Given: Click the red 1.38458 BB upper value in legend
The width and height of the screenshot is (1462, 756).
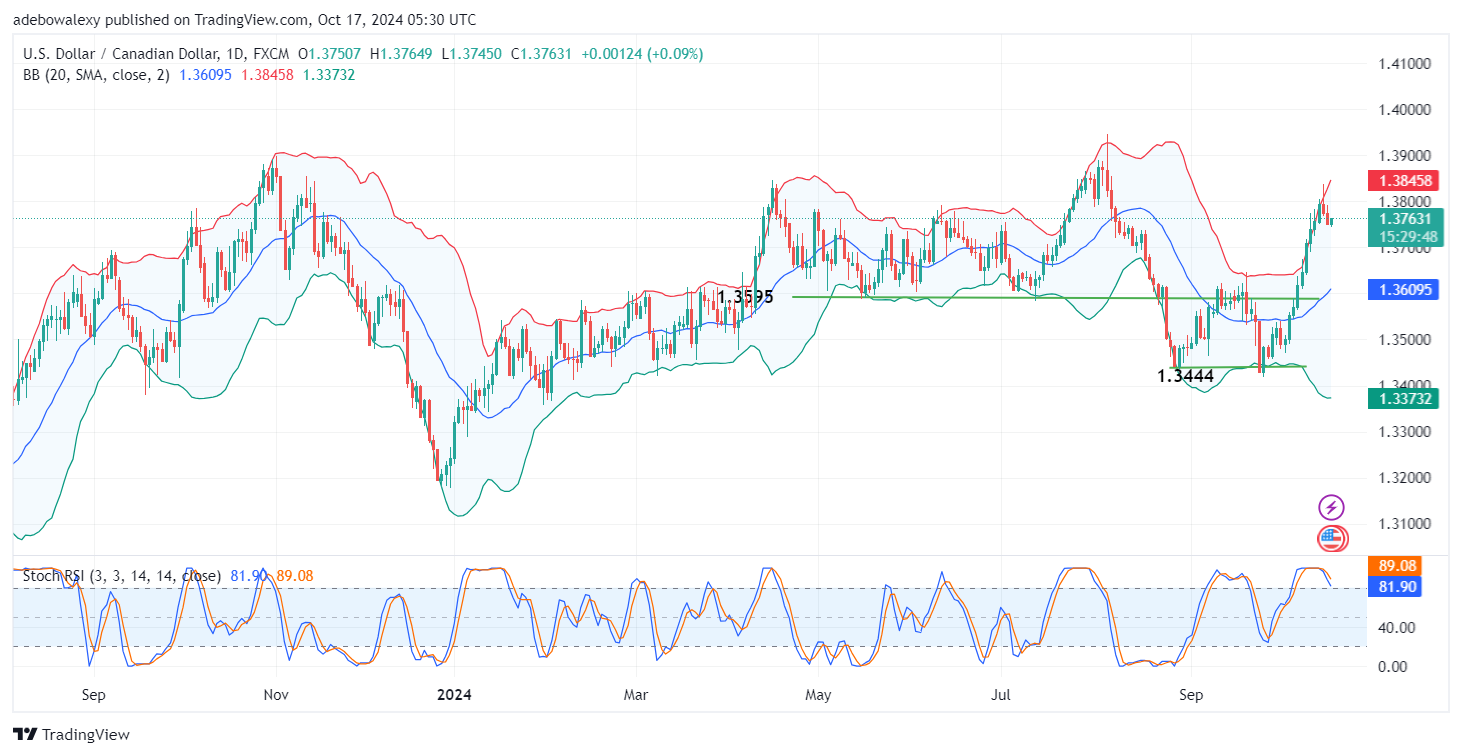Looking at the screenshot, I should pyautogui.click(x=267, y=75).
